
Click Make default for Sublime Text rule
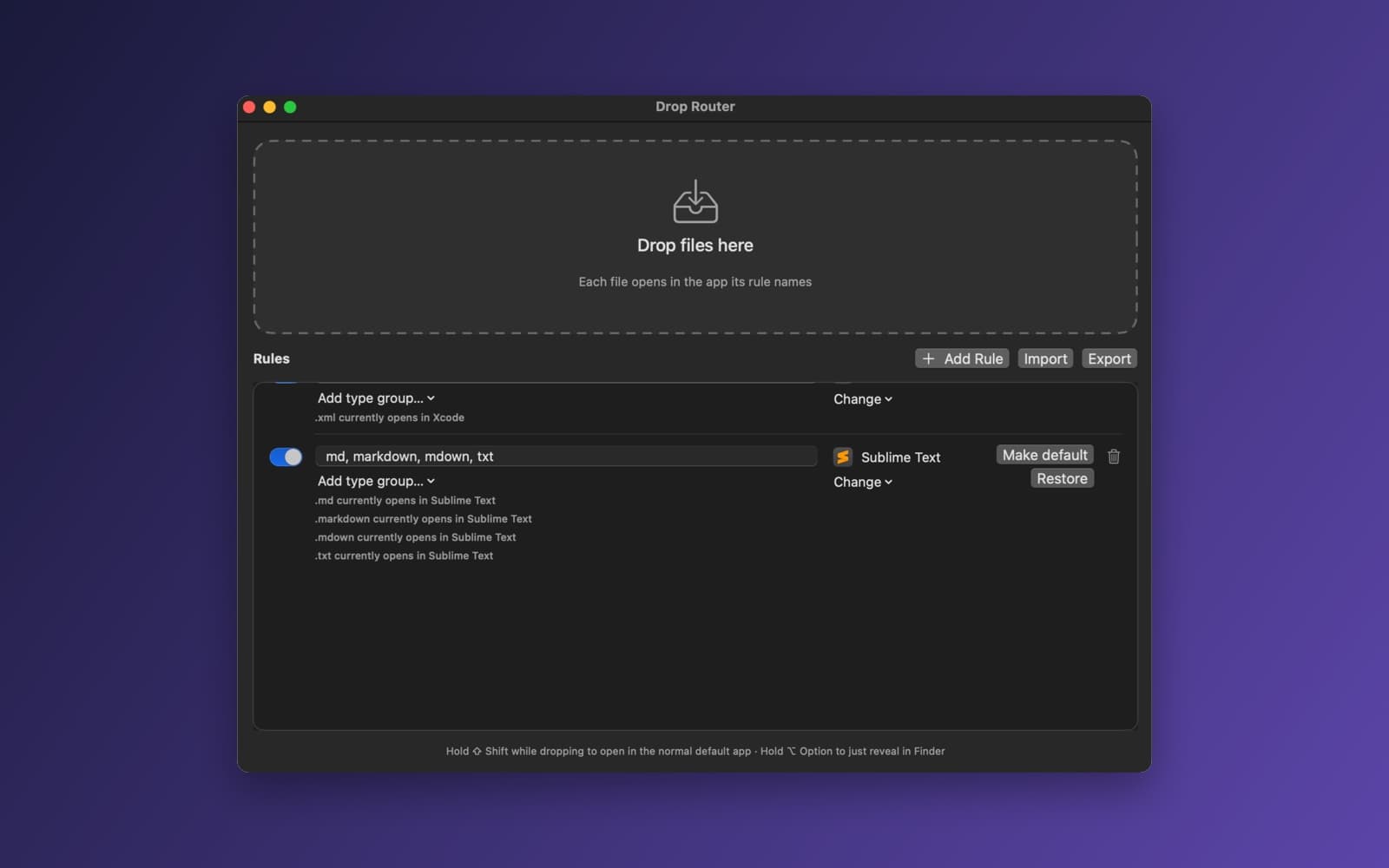point(1044,455)
